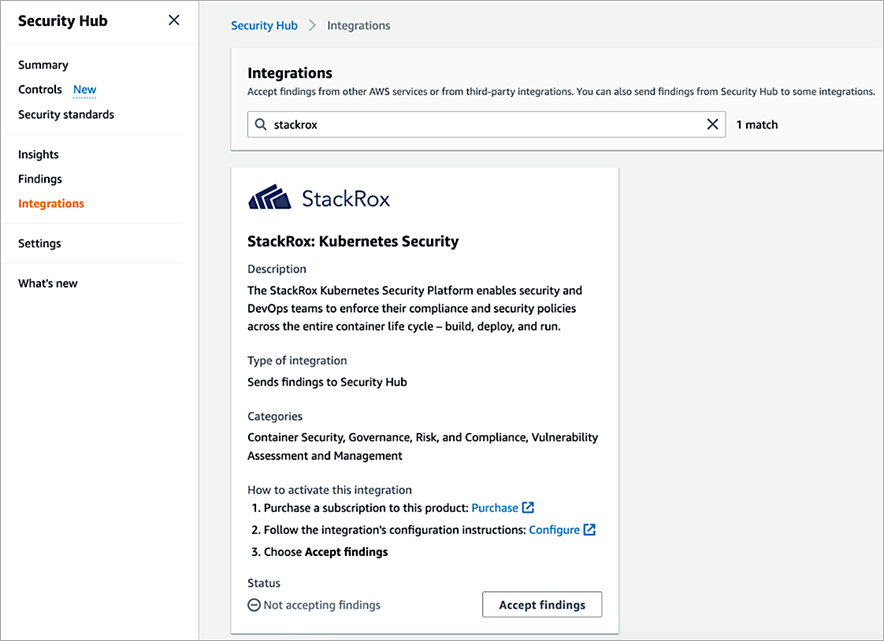This screenshot has width=884, height=641.
Task: Navigate to Findings
Action: (x=40, y=179)
